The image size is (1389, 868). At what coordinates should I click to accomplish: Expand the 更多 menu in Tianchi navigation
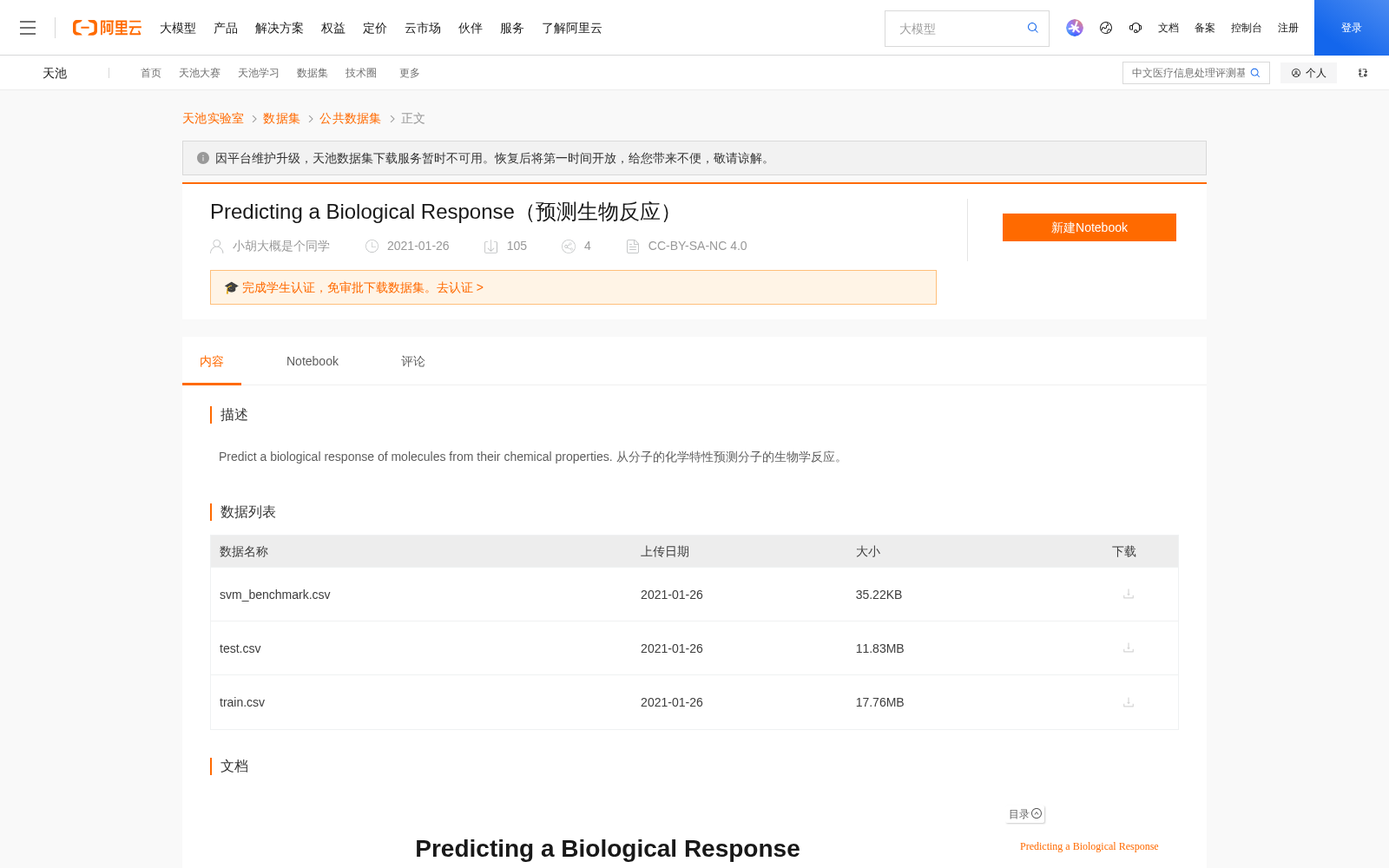(410, 73)
